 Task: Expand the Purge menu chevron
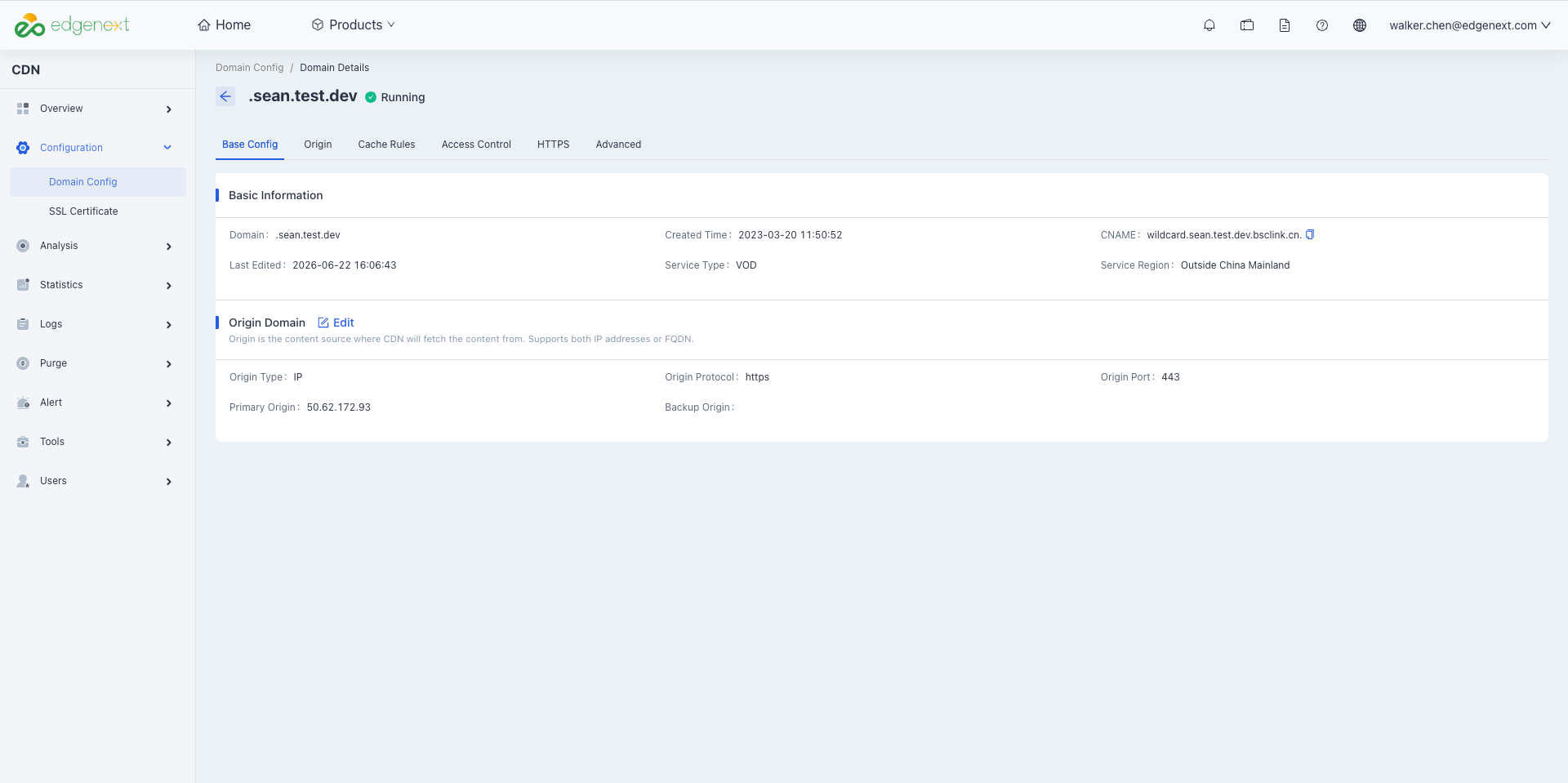tap(168, 364)
